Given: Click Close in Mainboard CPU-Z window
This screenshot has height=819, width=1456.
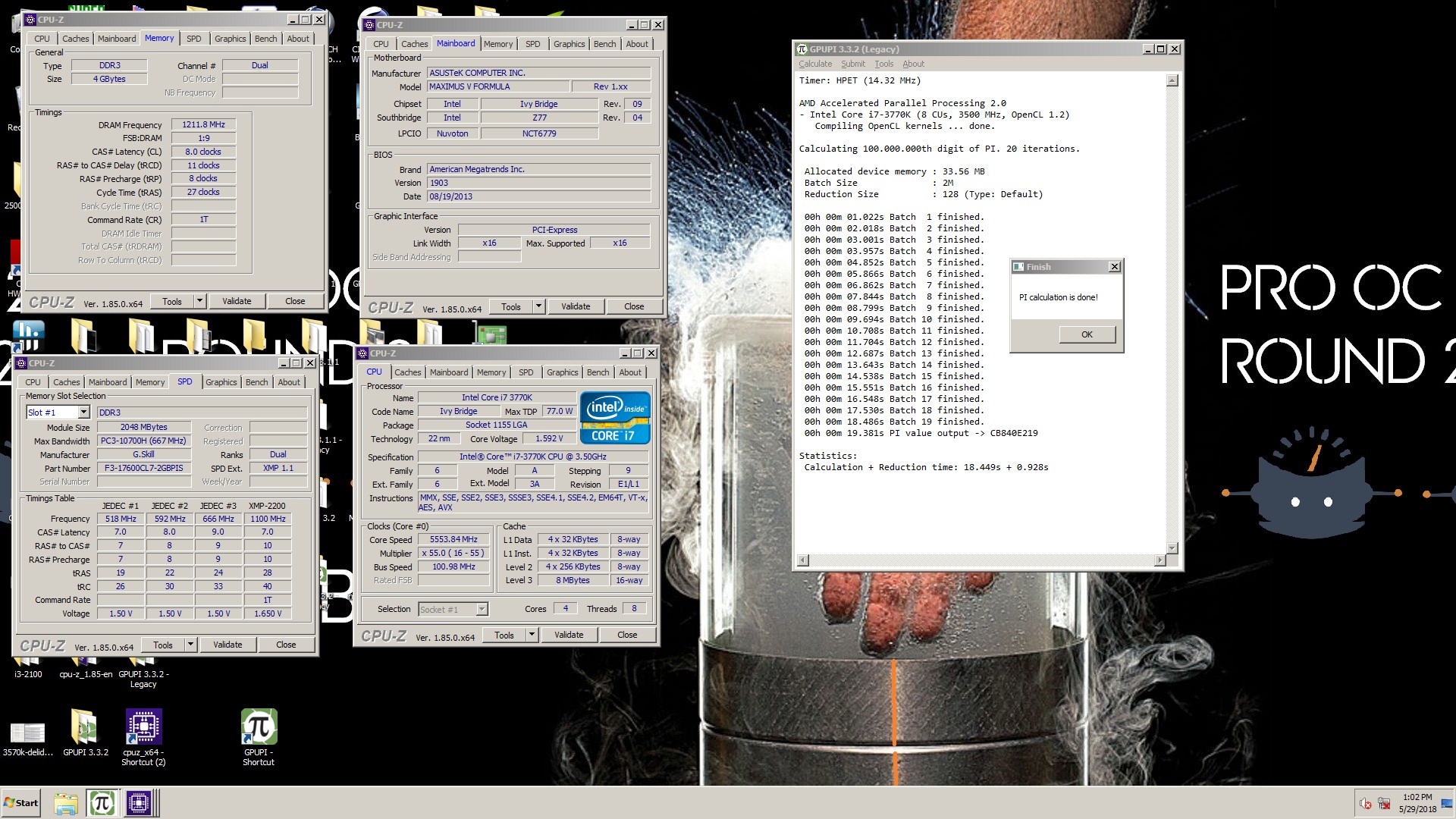Looking at the screenshot, I should click(x=634, y=306).
